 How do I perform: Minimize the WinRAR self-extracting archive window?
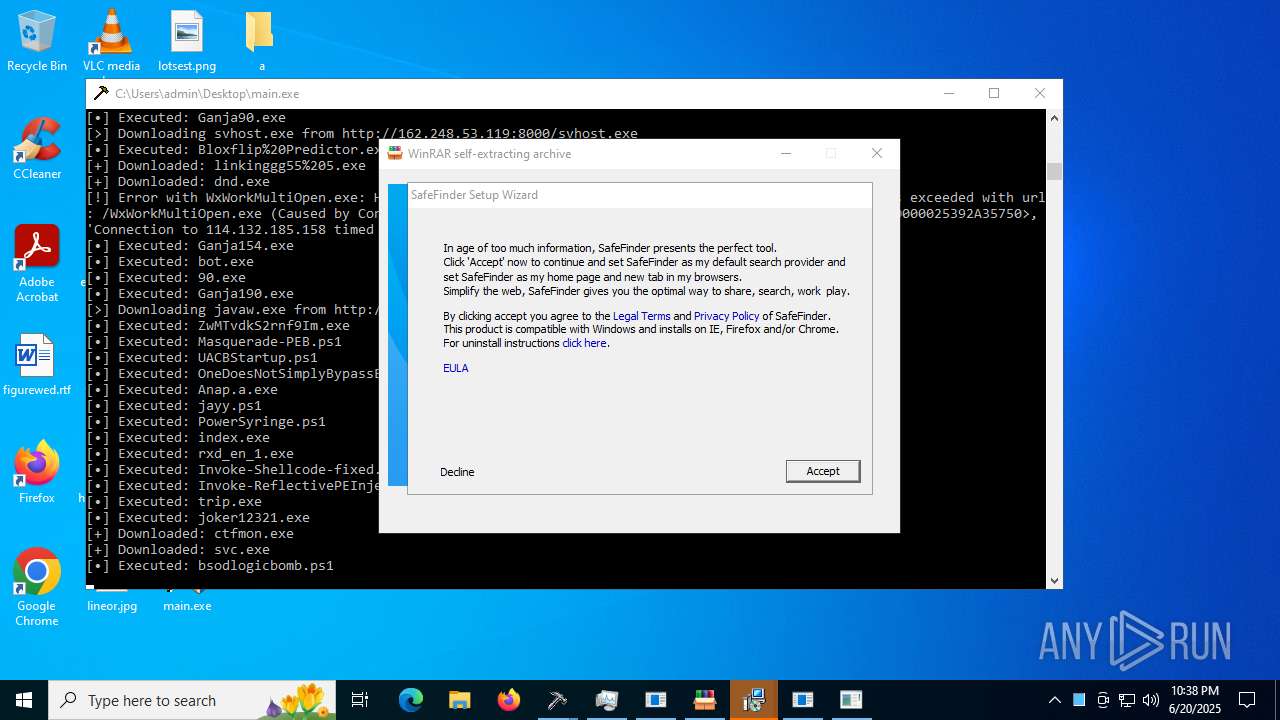coord(786,153)
